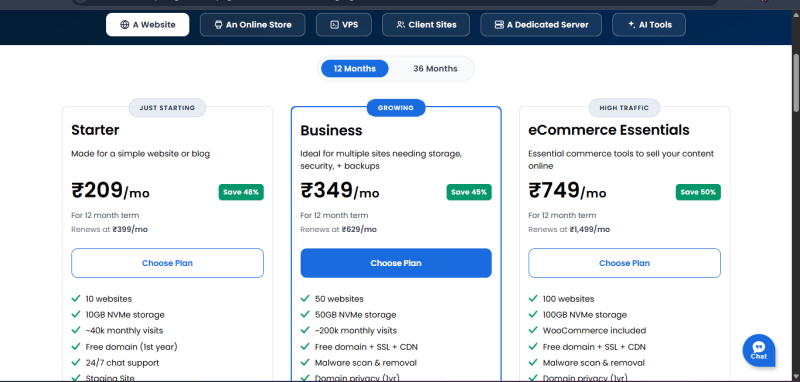This screenshot has width=800, height=382.
Task: Click eCommerce plan Free domain + SSL + CDN
Action: (x=594, y=347)
